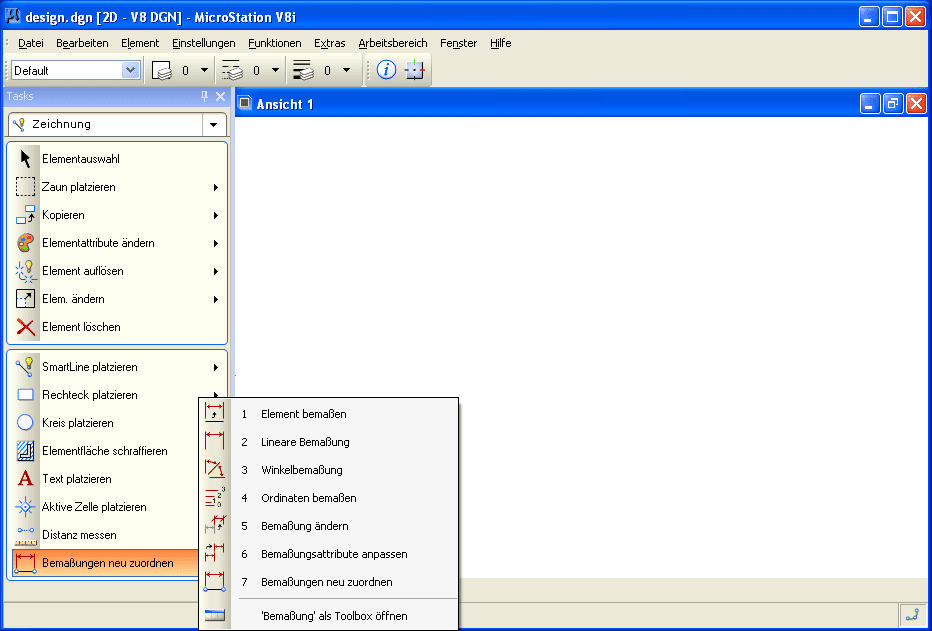932x631 pixels.
Task: Choose Winkelbemaßung from the popup menu
Action: (x=301, y=470)
